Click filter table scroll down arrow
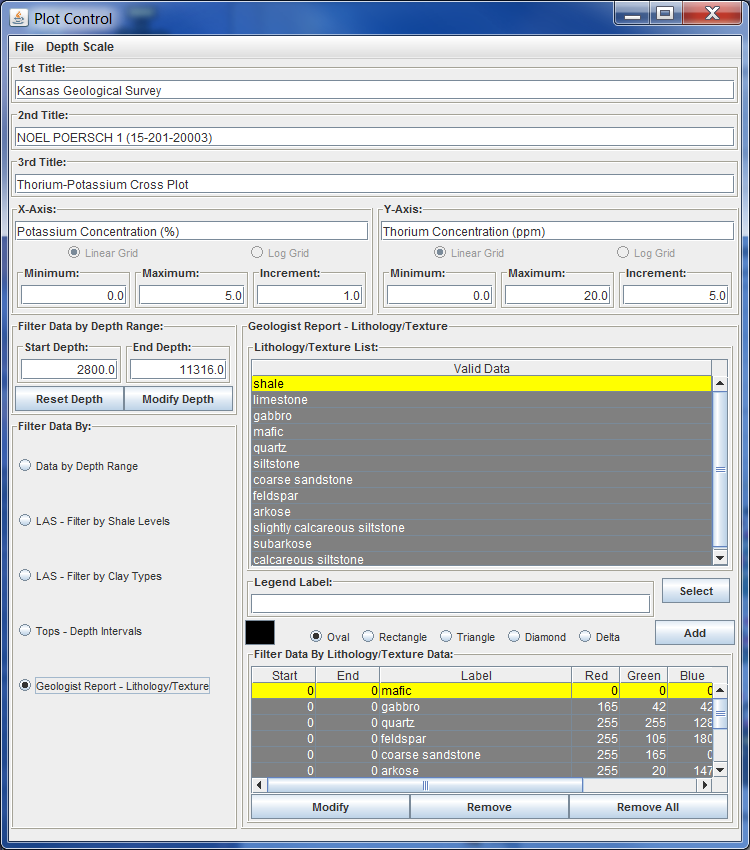The image size is (750, 850). tap(720, 770)
